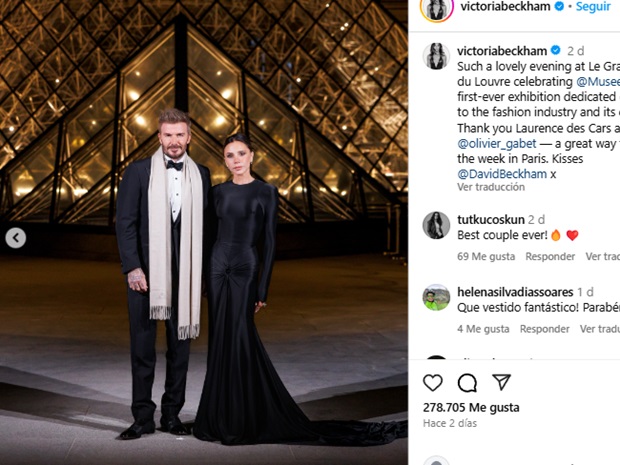Screen dimensions: 620x465
Task: Open comment bubble icon under post
Action: click(467, 383)
